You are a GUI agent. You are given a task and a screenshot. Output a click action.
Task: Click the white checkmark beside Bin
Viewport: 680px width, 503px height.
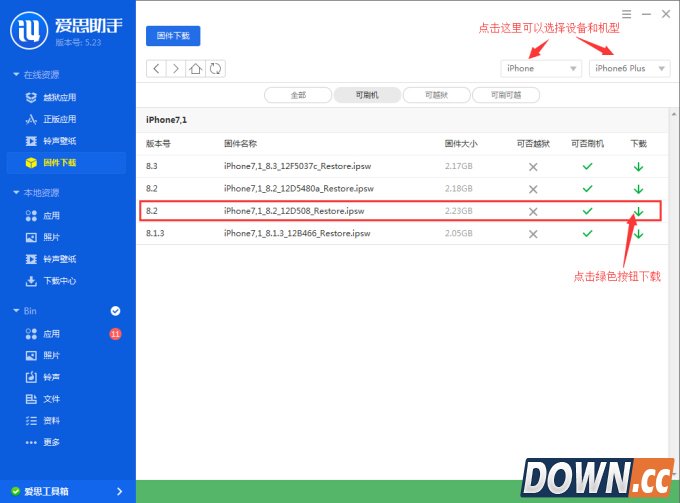click(x=115, y=311)
